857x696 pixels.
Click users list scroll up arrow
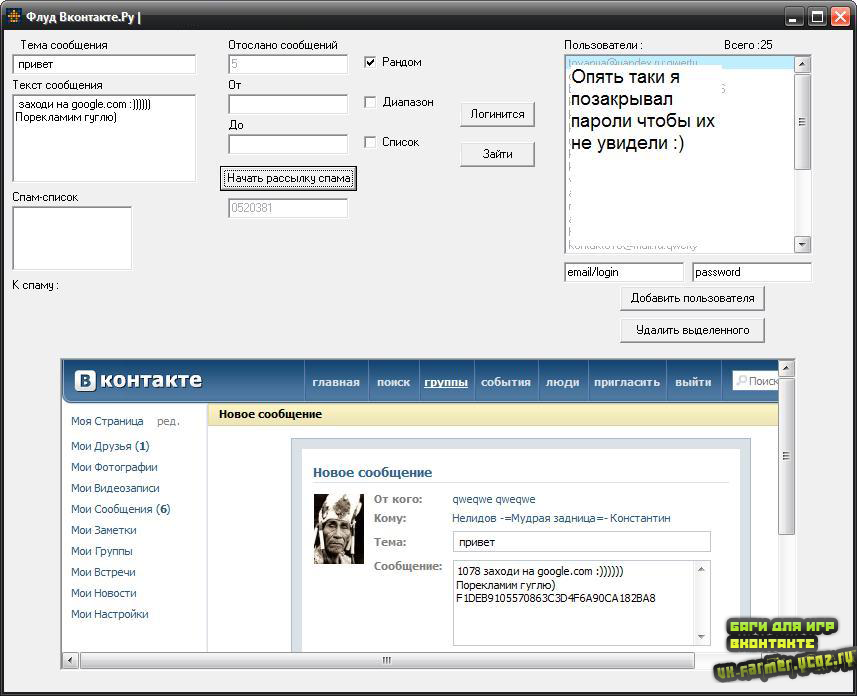(x=801, y=64)
